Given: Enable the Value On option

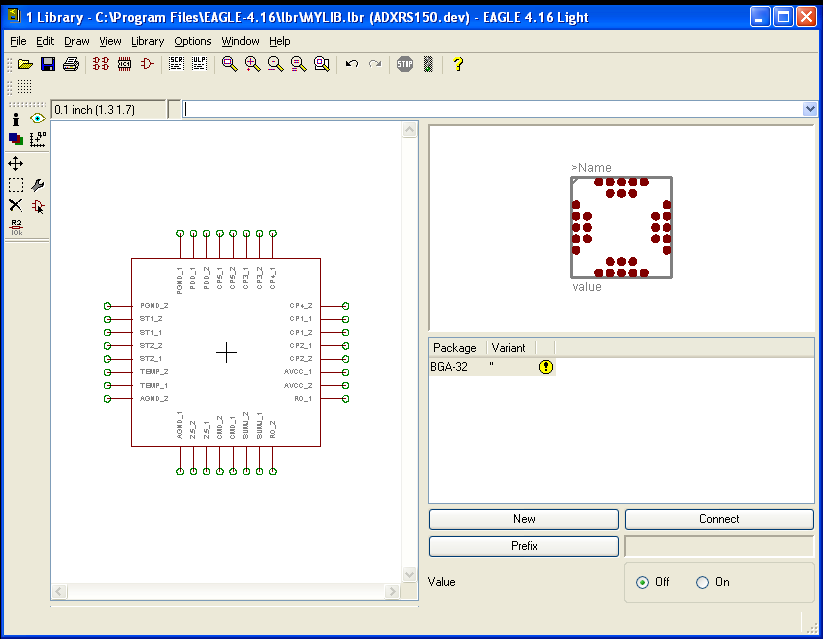Looking at the screenshot, I should coord(701,583).
